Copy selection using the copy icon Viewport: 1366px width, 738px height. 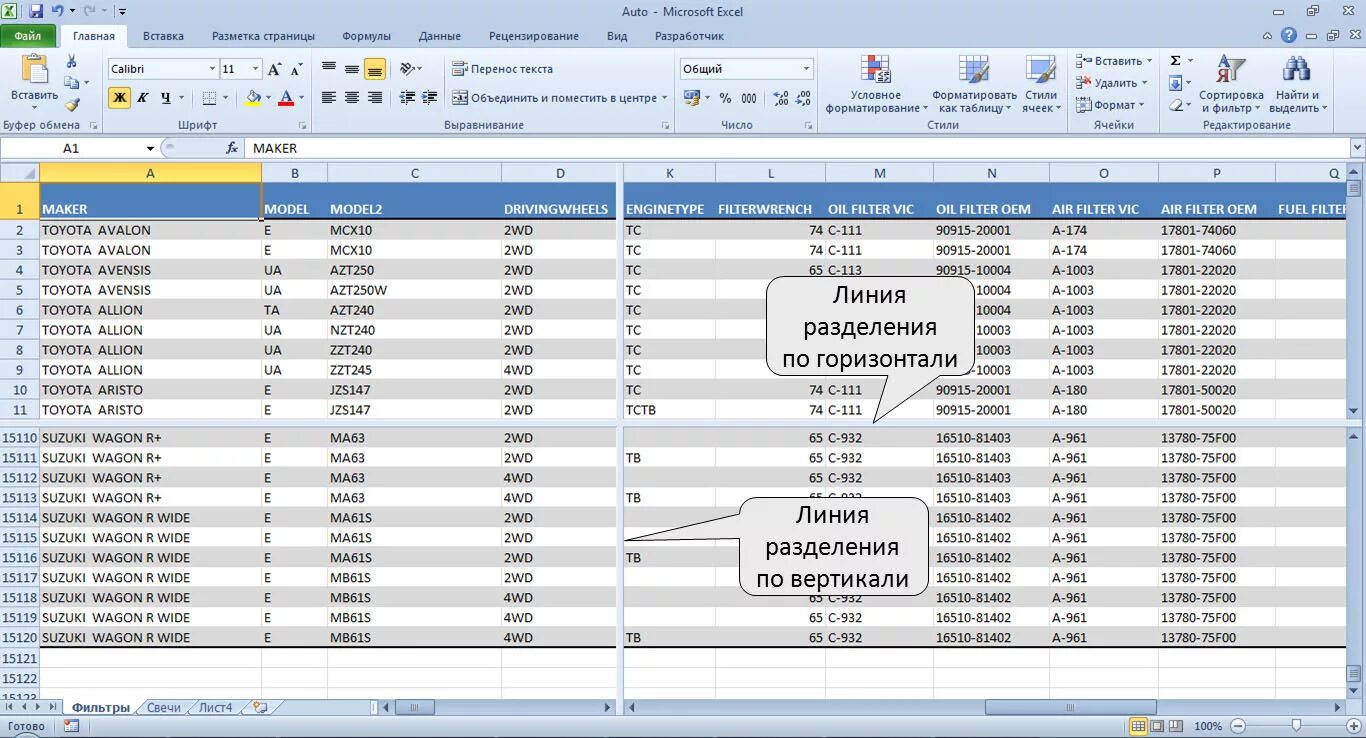[72, 83]
